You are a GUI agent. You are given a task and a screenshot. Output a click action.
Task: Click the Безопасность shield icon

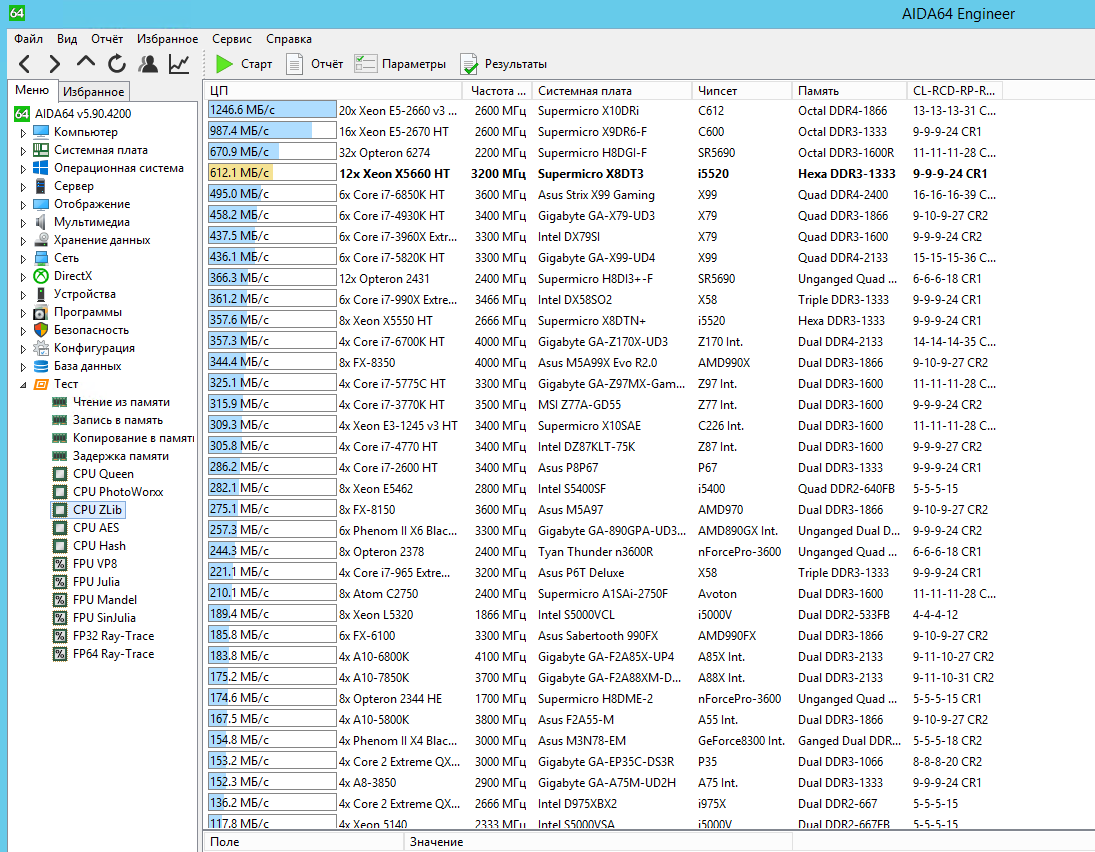[x=41, y=330]
